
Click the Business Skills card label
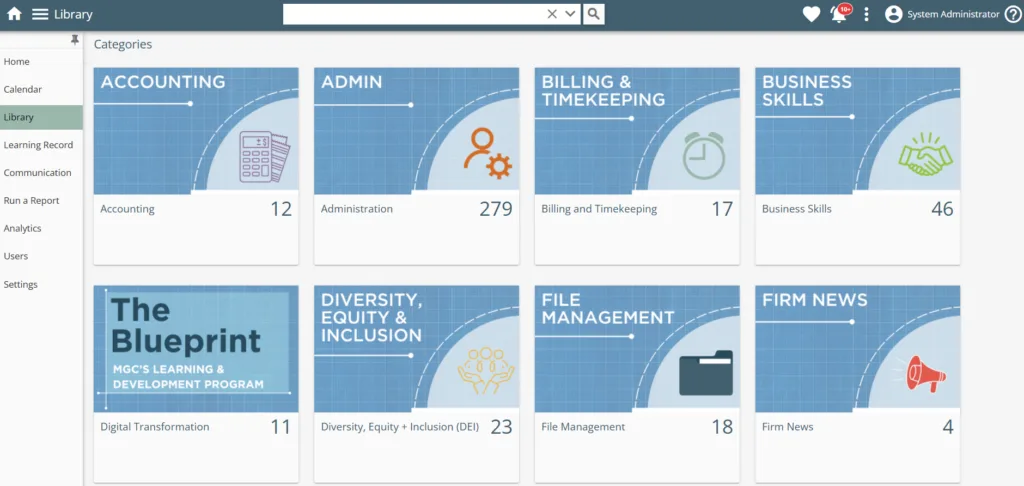point(797,209)
